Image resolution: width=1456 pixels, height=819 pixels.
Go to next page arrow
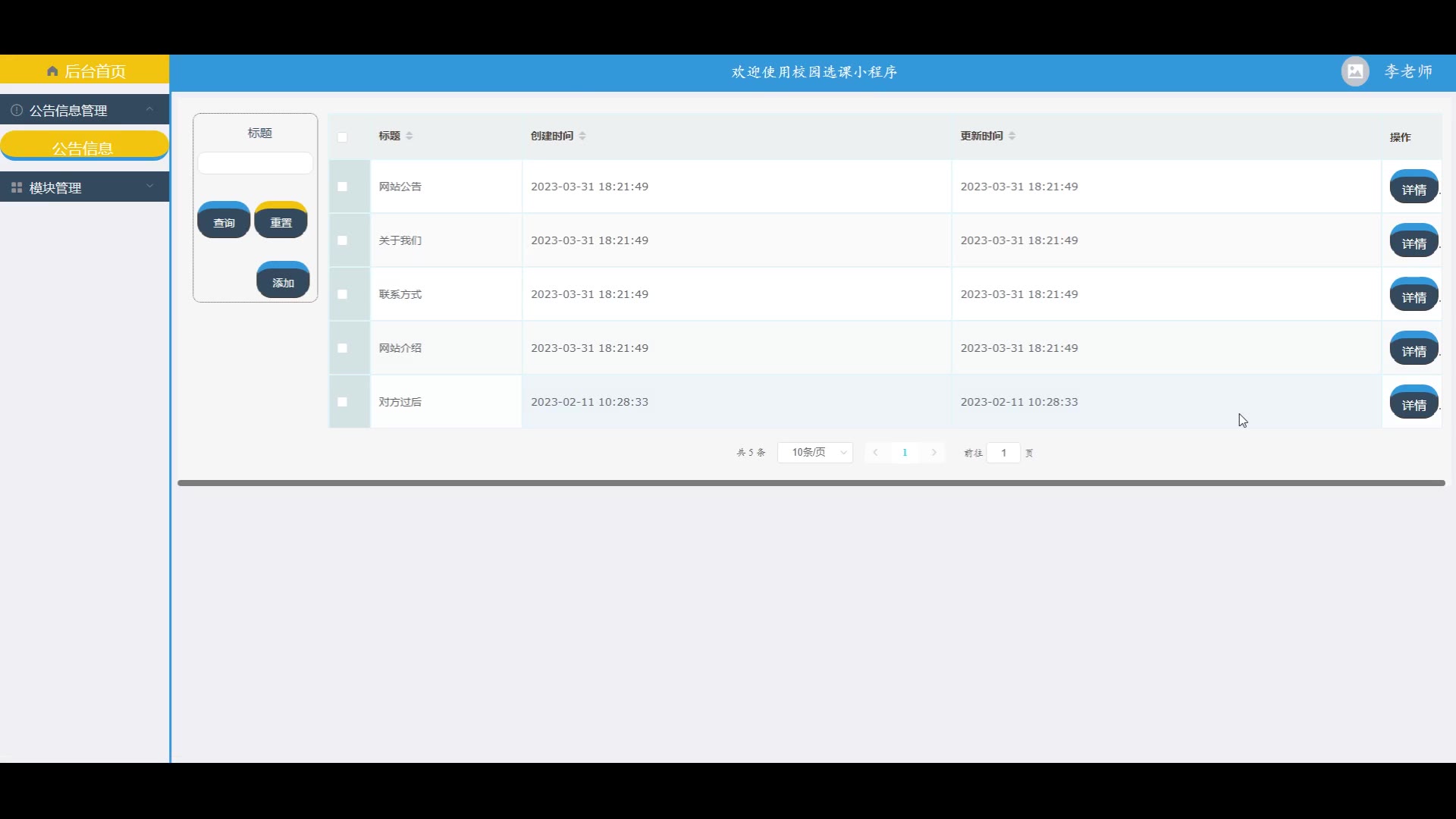tap(934, 453)
